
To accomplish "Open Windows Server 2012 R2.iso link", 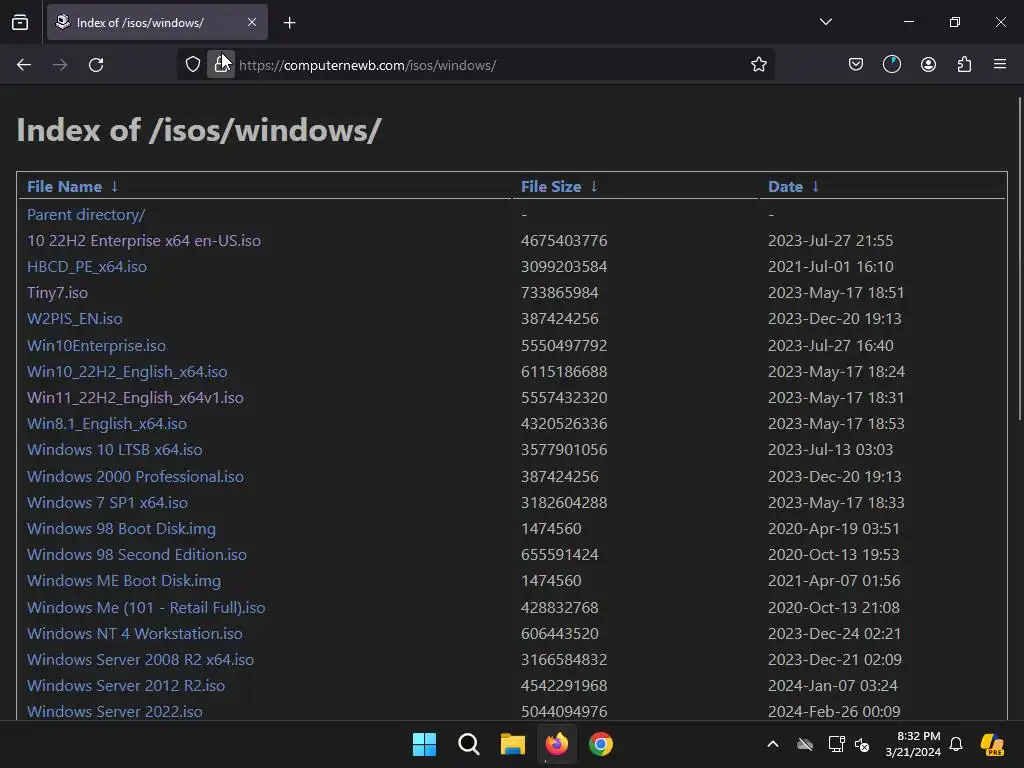I will click(x=126, y=686).
